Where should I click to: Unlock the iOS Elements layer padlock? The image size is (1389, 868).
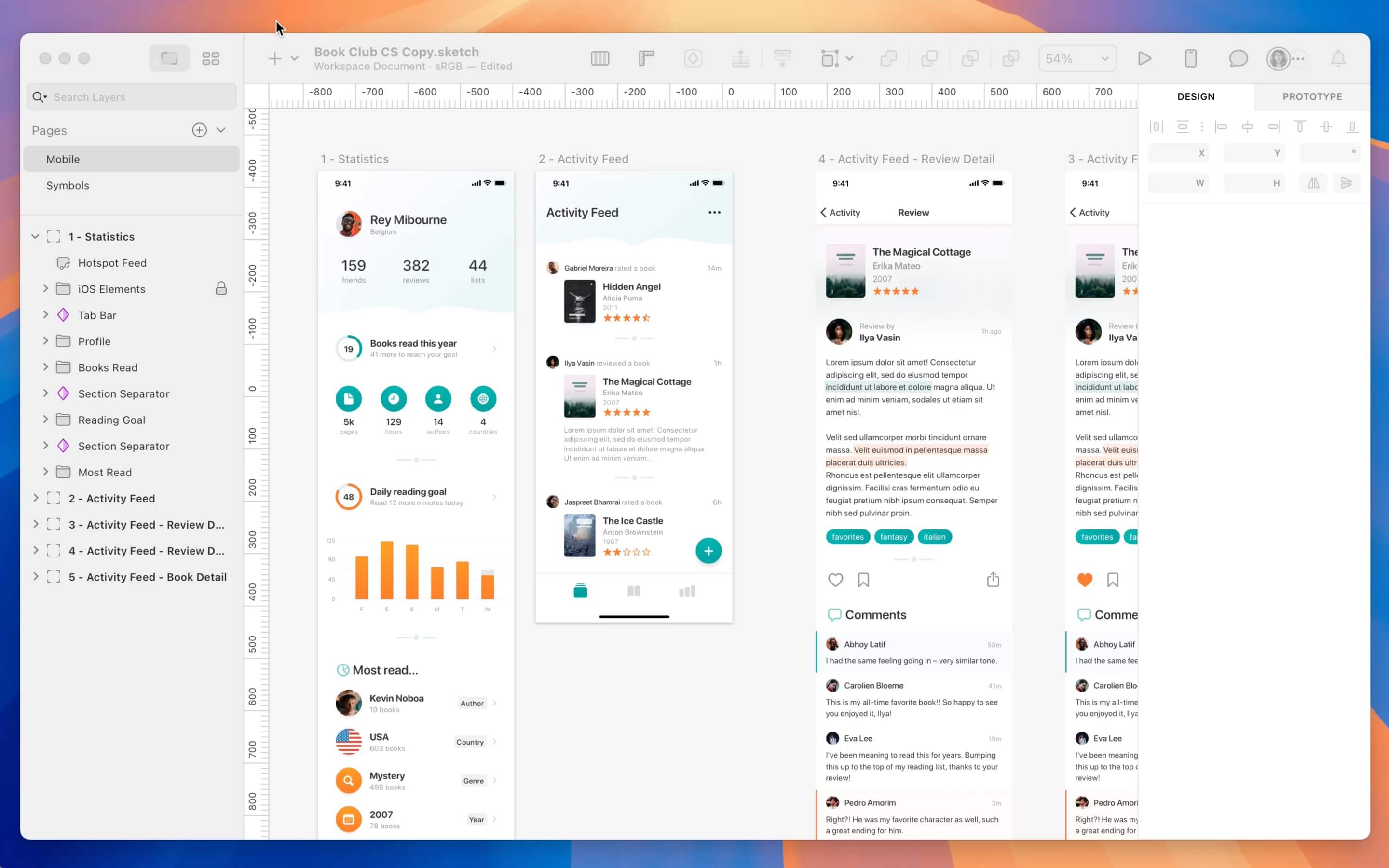click(221, 289)
